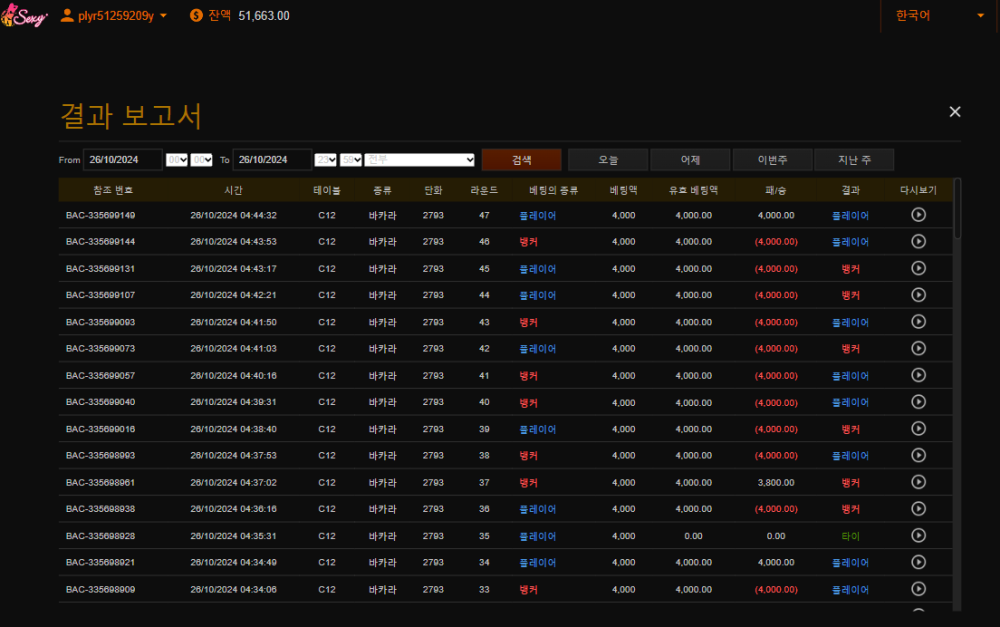Open the To minute dropdown
Screen dimensions: 1000x627
351,160
